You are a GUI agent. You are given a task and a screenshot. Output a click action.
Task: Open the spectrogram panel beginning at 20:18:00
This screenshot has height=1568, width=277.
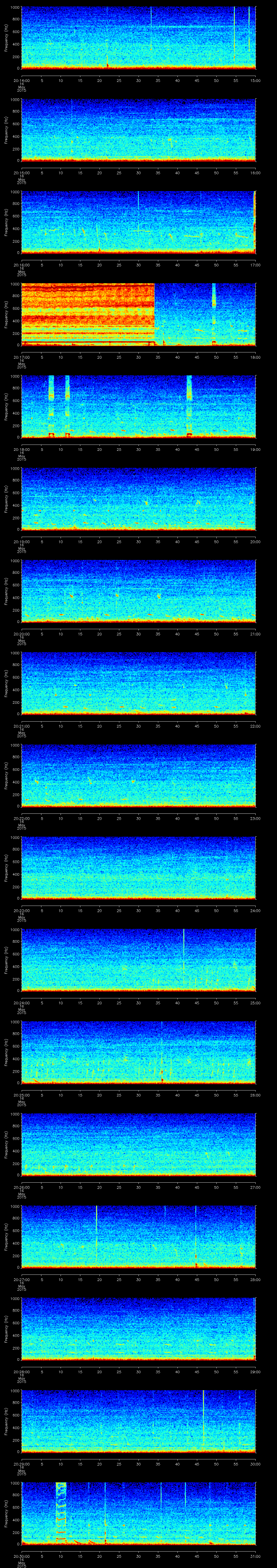click(x=138, y=407)
